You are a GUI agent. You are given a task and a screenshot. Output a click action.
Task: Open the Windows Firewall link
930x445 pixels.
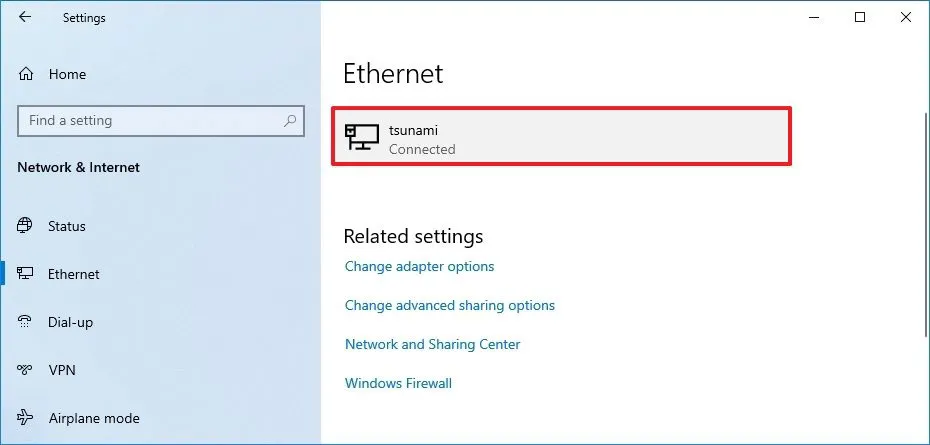pos(398,383)
